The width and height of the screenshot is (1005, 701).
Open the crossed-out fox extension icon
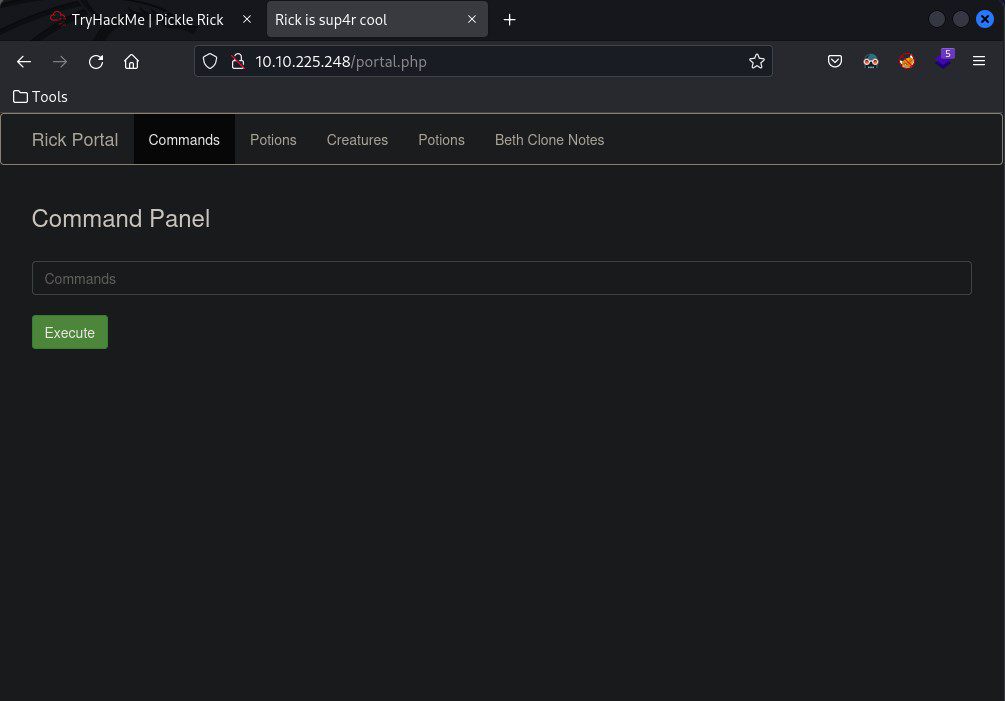(x=907, y=62)
